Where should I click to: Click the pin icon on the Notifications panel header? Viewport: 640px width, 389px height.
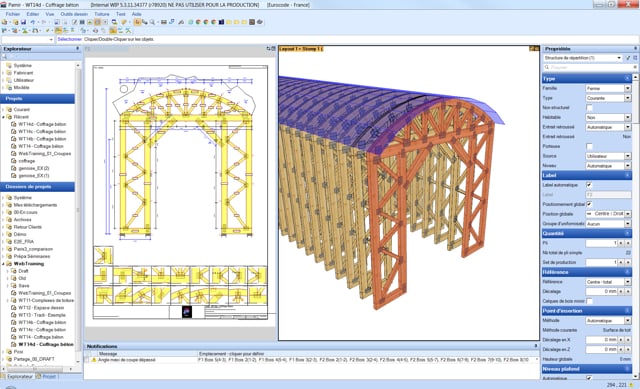536,346
